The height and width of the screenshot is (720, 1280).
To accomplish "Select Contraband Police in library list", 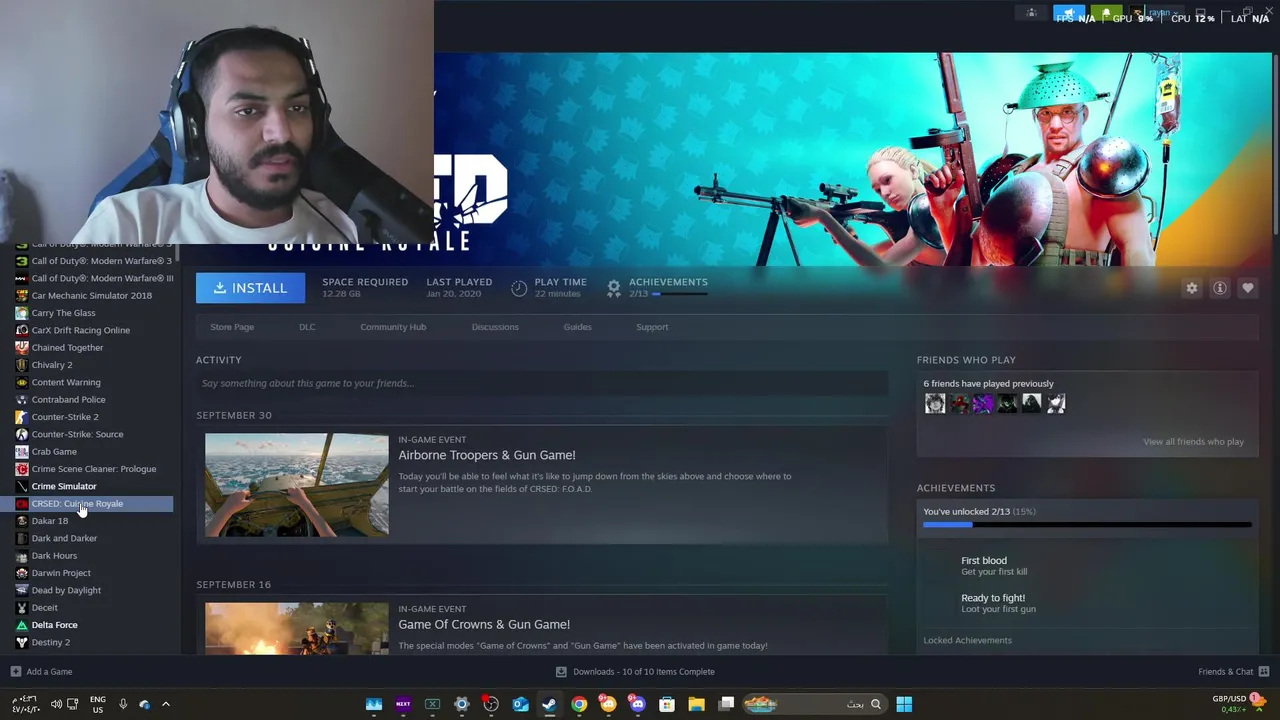I will (x=68, y=400).
